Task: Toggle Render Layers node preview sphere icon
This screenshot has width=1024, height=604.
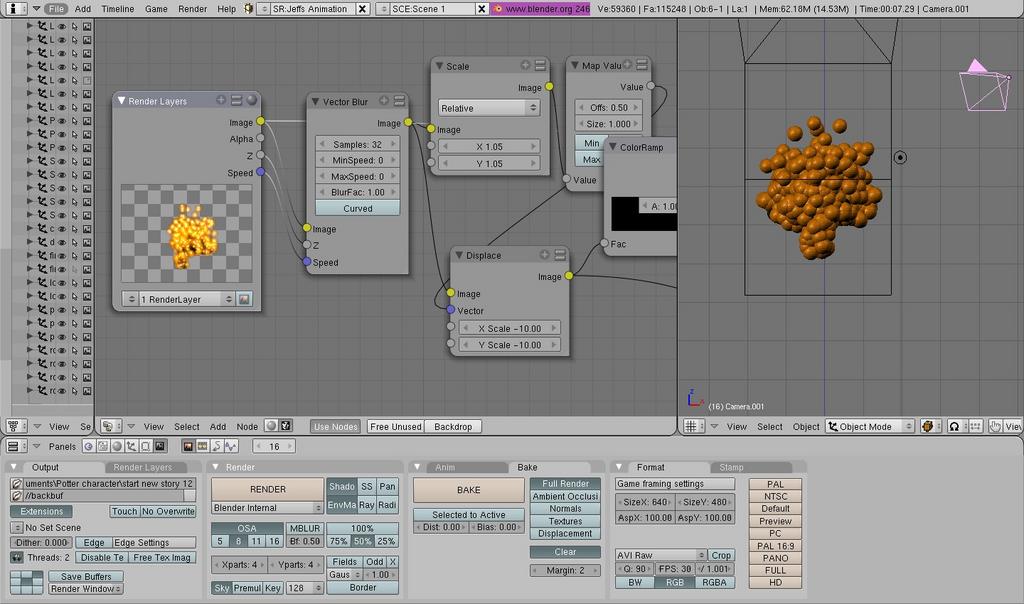Action: [x=251, y=100]
